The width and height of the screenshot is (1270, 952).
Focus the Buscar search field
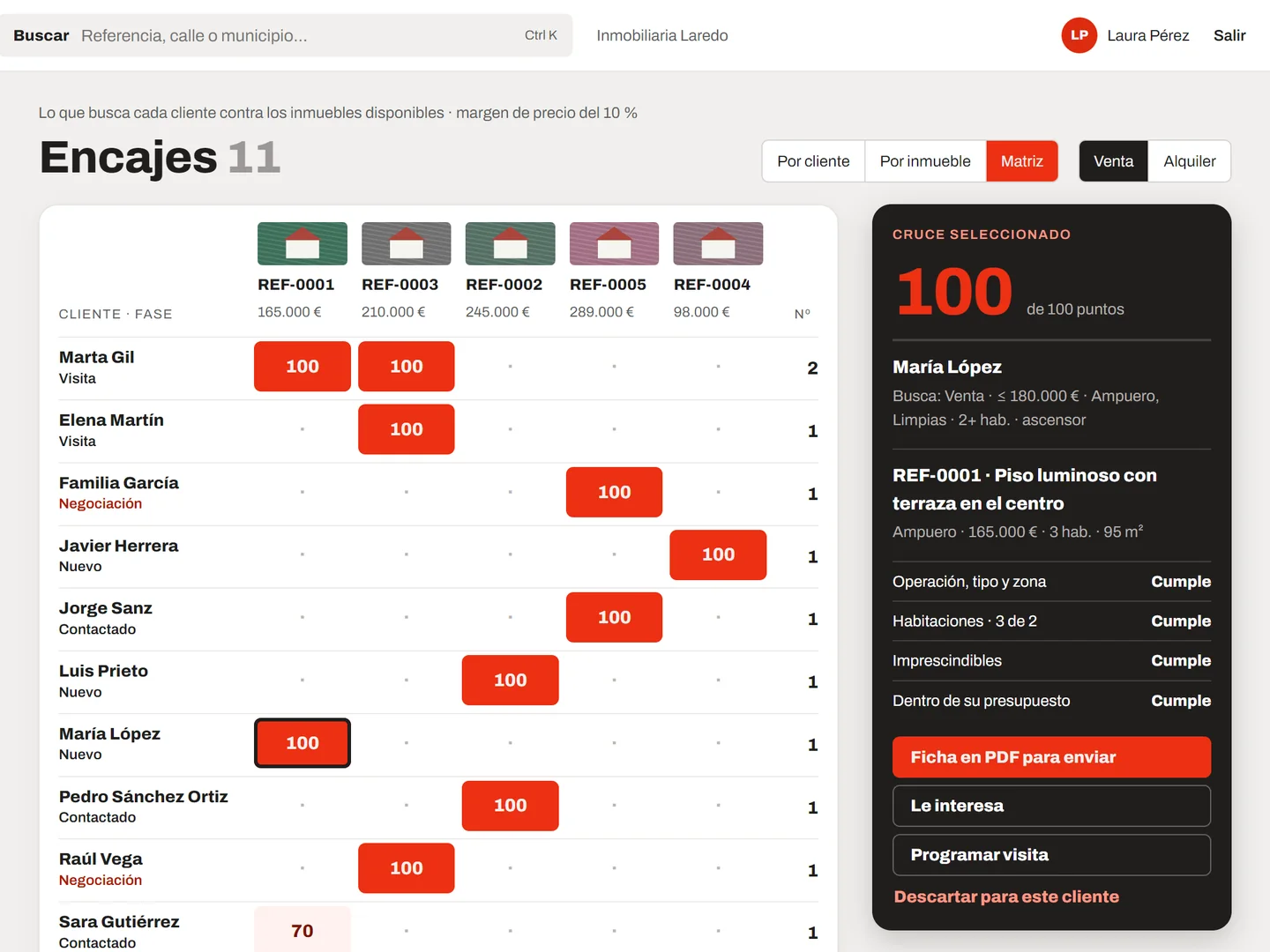(286, 35)
